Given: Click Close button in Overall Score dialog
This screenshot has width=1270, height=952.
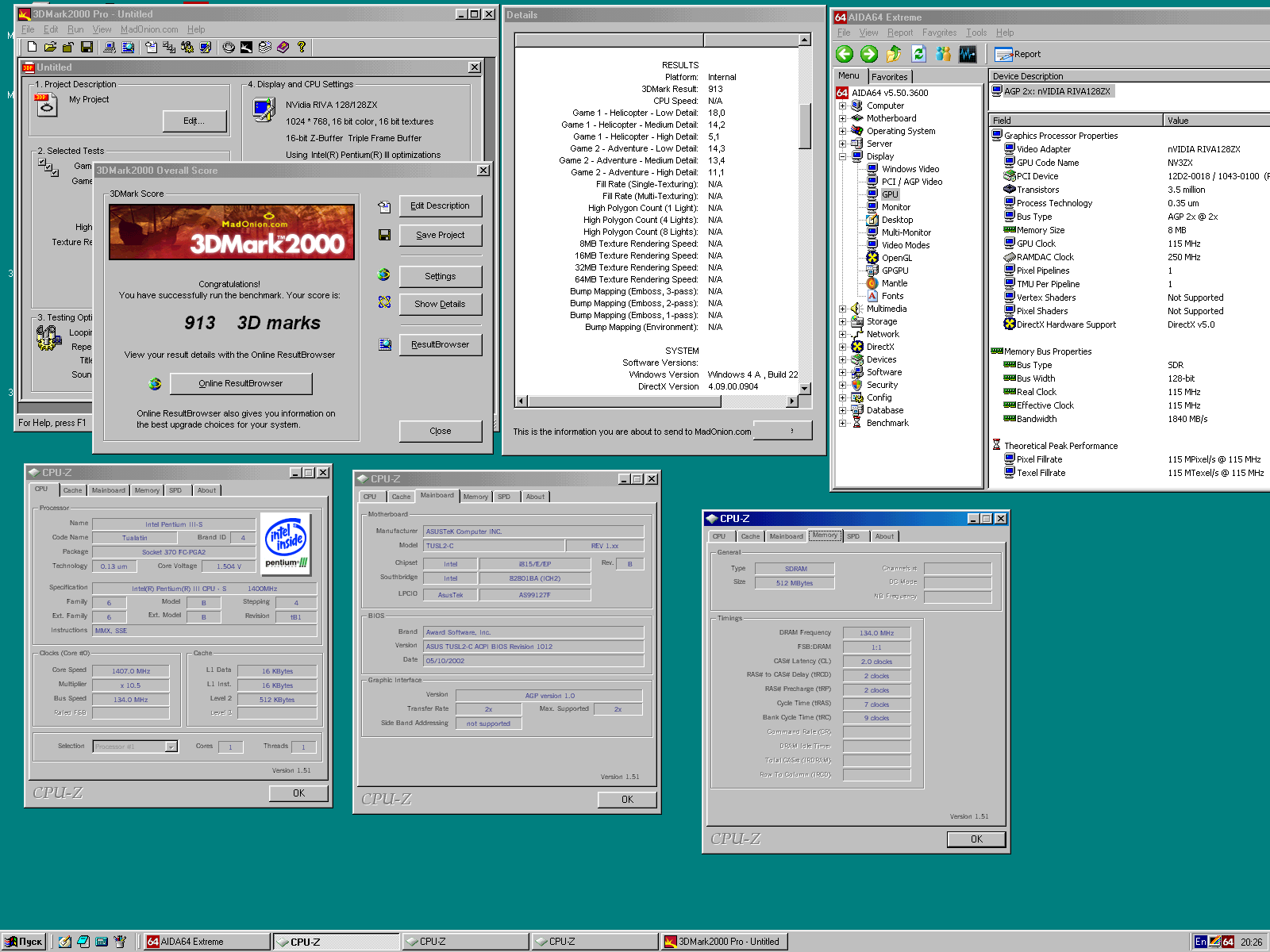Looking at the screenshot, I should (441, 431).
